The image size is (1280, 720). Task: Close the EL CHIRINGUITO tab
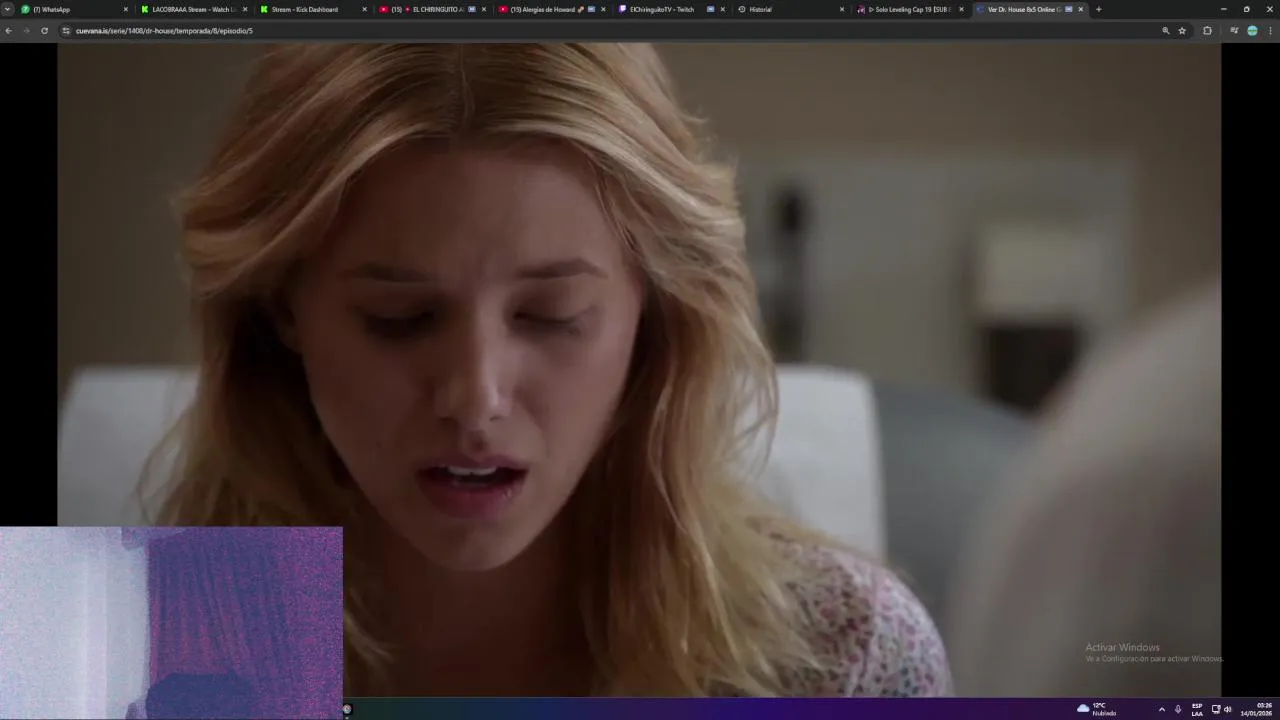484,9
